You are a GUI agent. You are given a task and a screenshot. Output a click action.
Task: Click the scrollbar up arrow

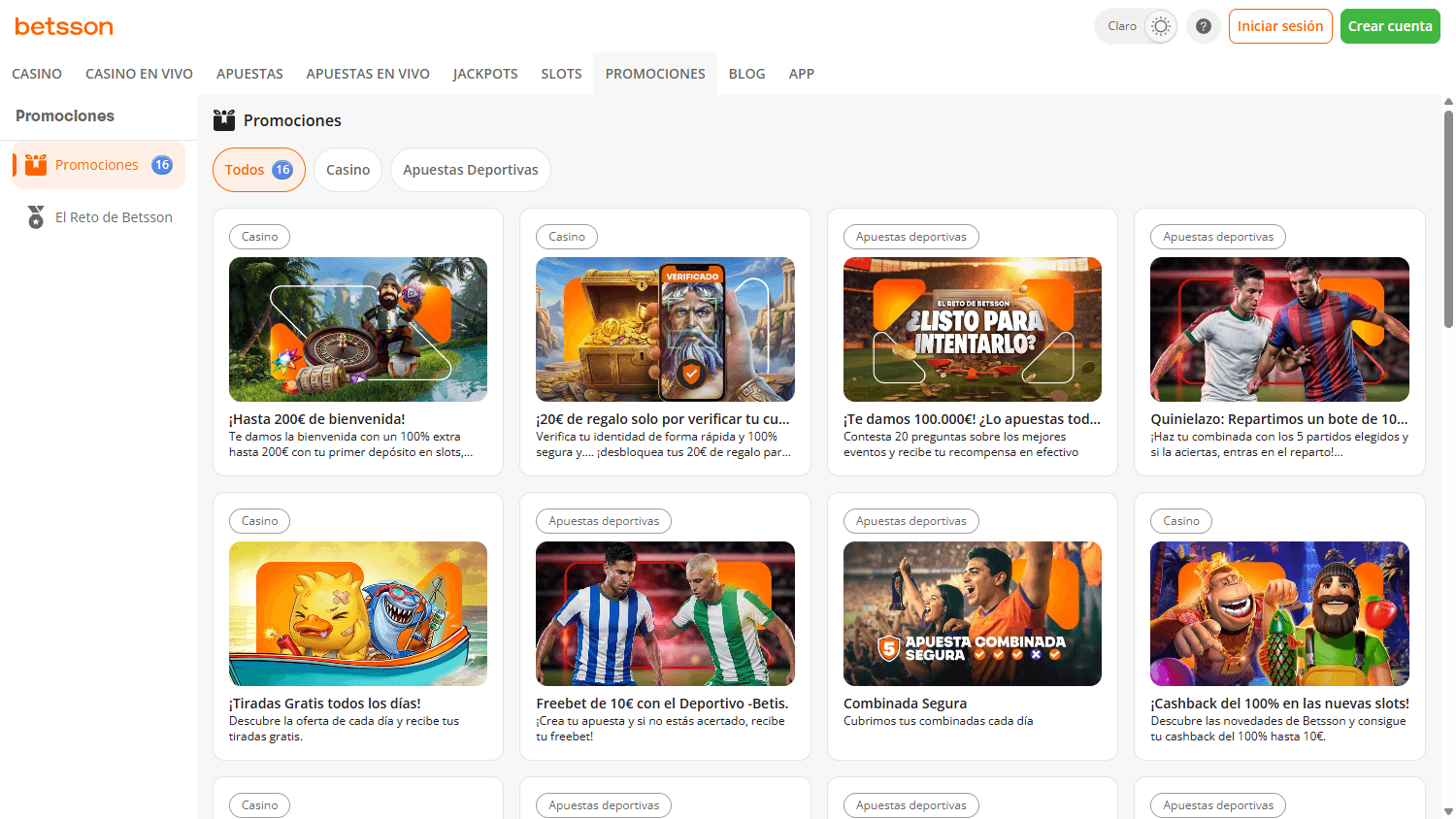(1448, 101)
